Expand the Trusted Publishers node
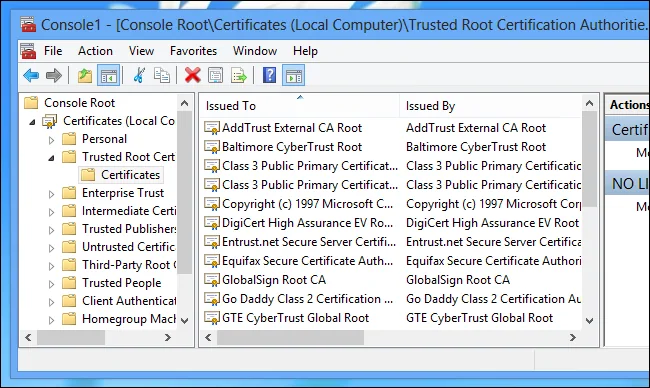 click(51, 230)
